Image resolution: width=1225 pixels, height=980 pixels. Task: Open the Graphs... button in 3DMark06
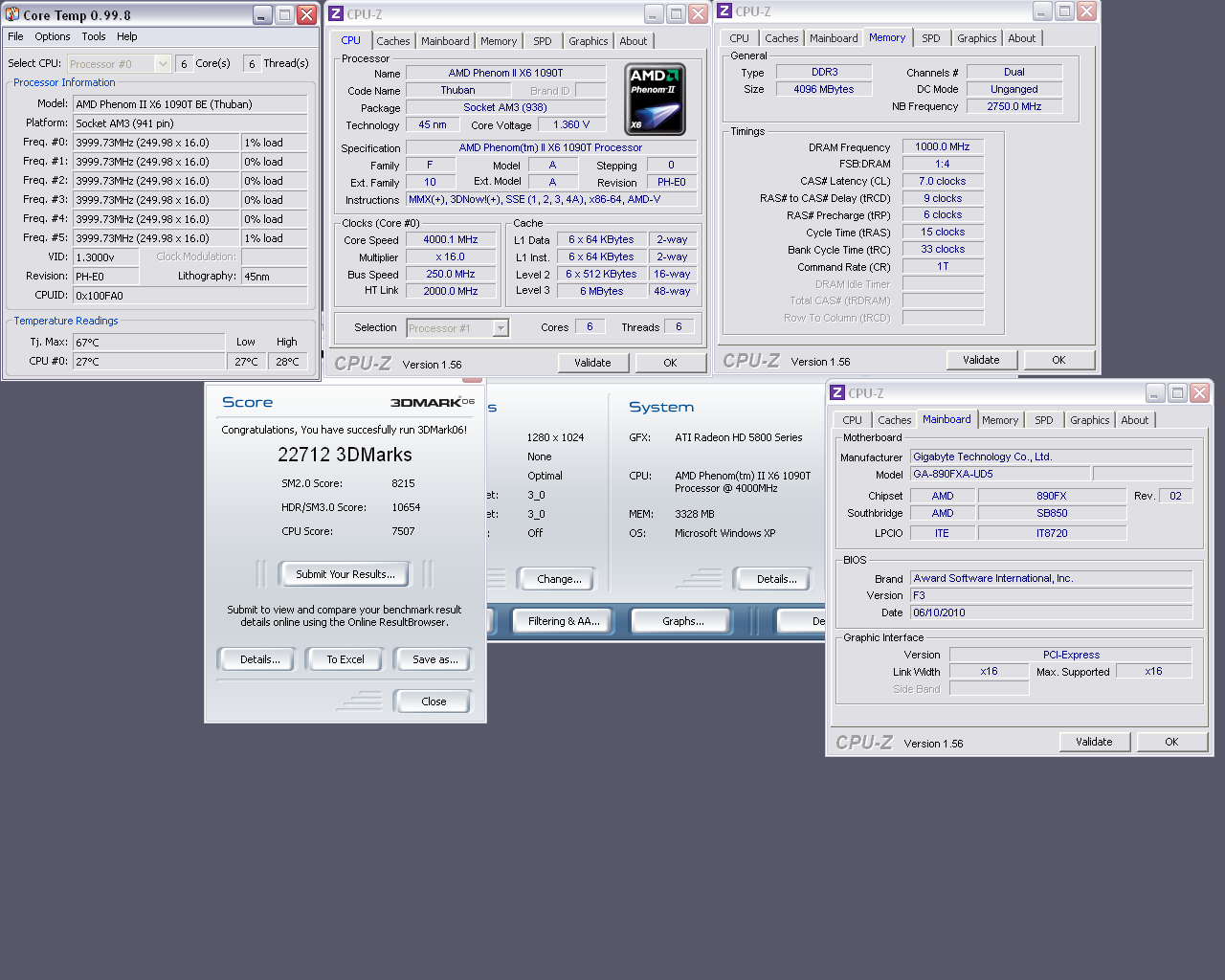(683, 621)
